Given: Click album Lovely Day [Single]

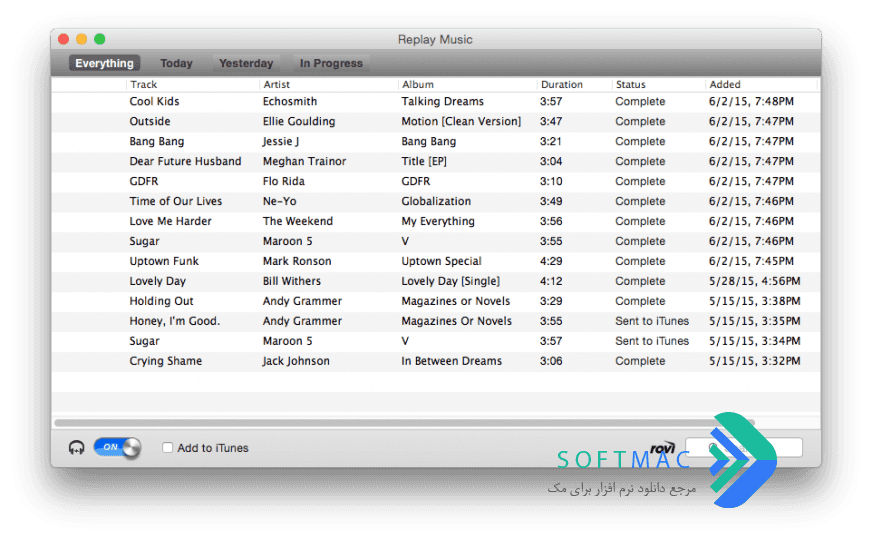Looking at the screenshot, I should tap(450, 281).
